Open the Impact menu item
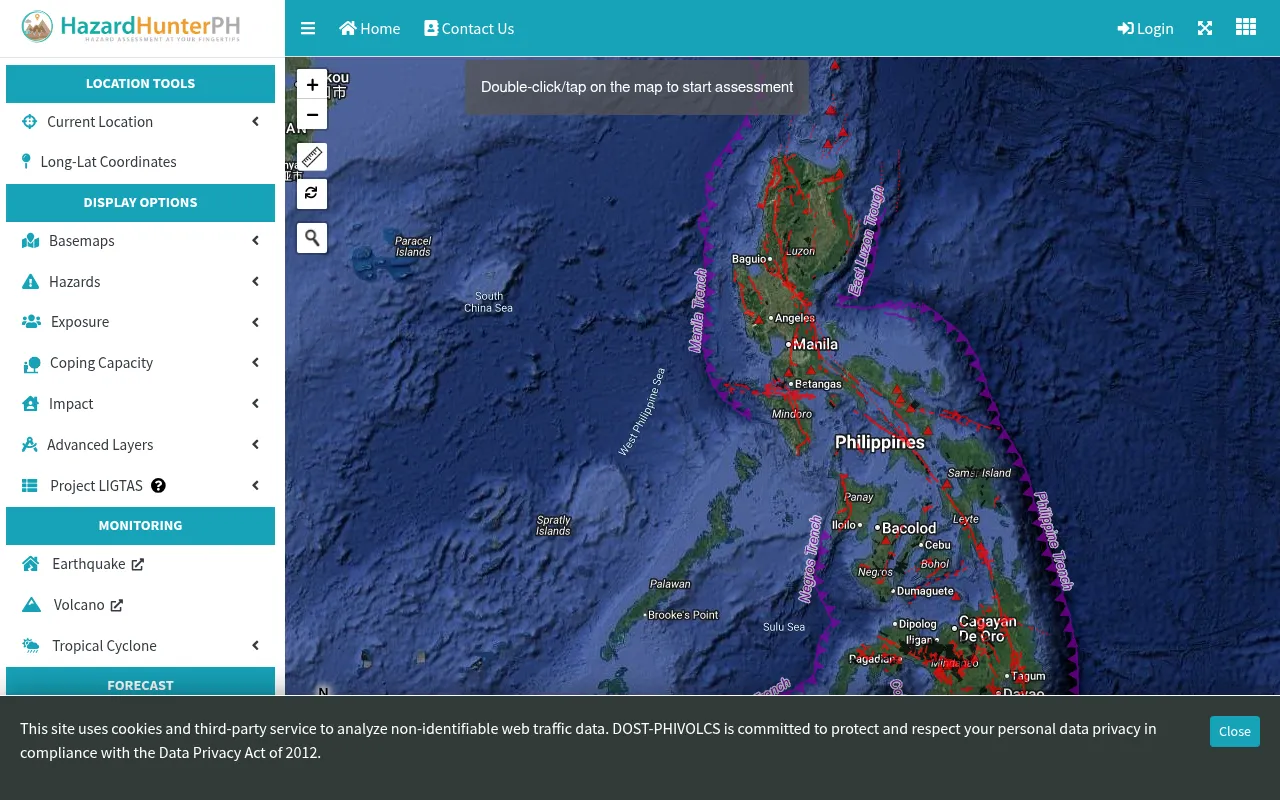Image resolution: width=1280 pixels, height=800 pixels. (140, 404)
